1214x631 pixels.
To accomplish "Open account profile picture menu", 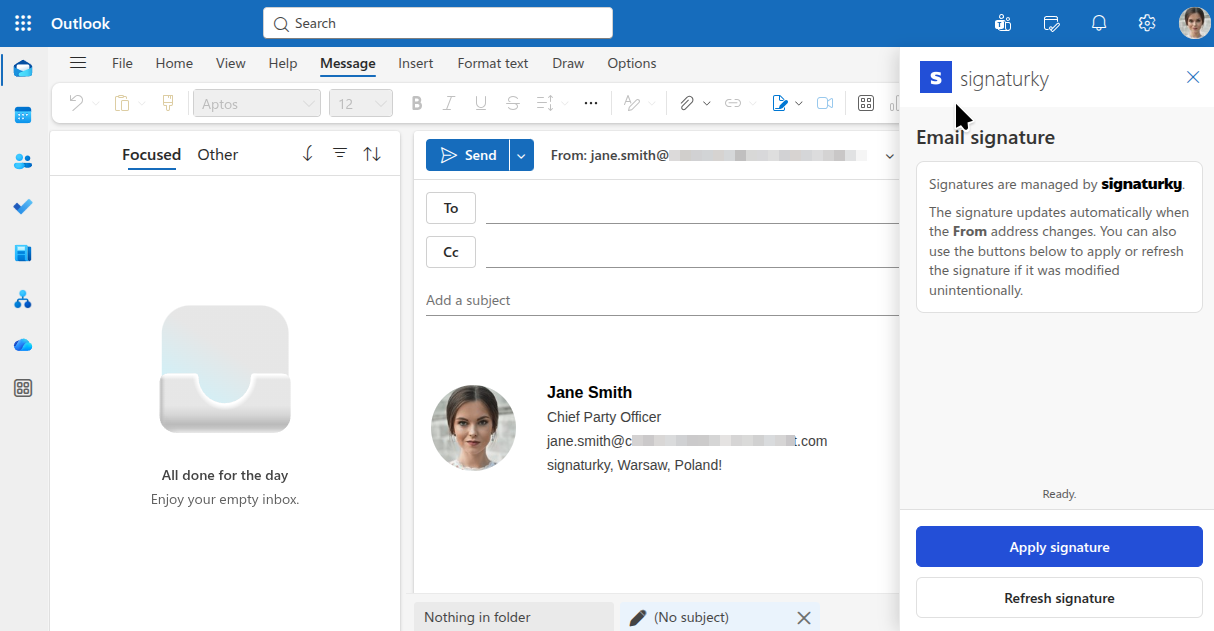I will (1194, 23).
